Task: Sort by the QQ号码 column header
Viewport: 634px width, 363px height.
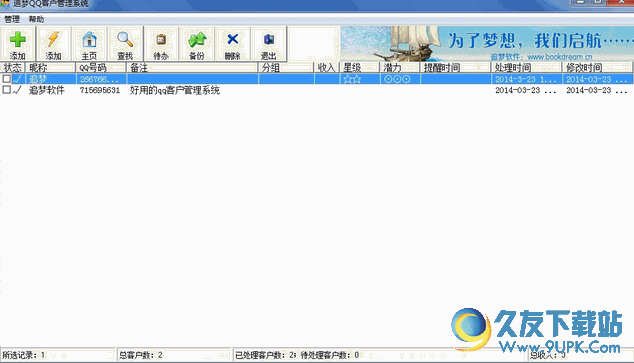Action: (101, 68)
